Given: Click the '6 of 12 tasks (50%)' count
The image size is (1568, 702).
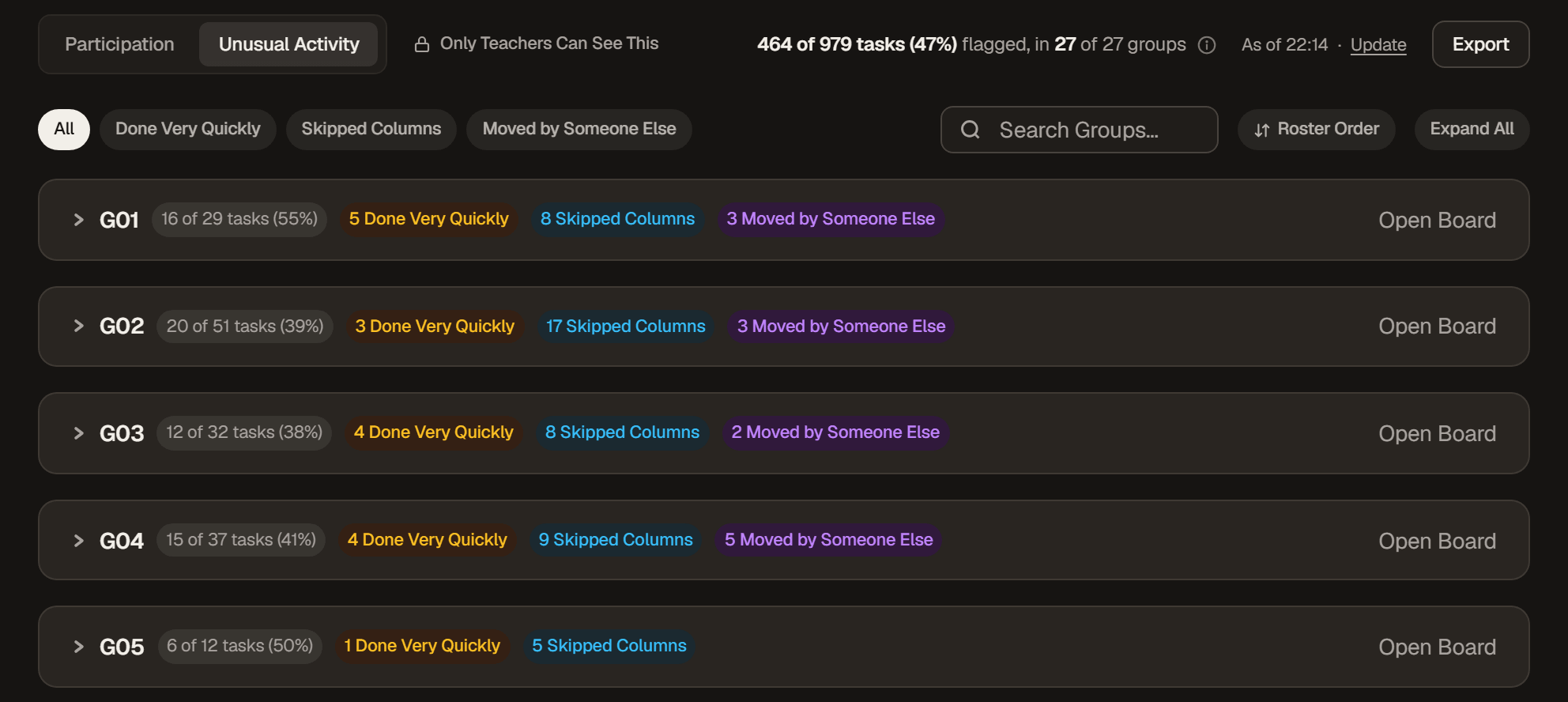Looking at the screenshot, I should coord(239,646).
